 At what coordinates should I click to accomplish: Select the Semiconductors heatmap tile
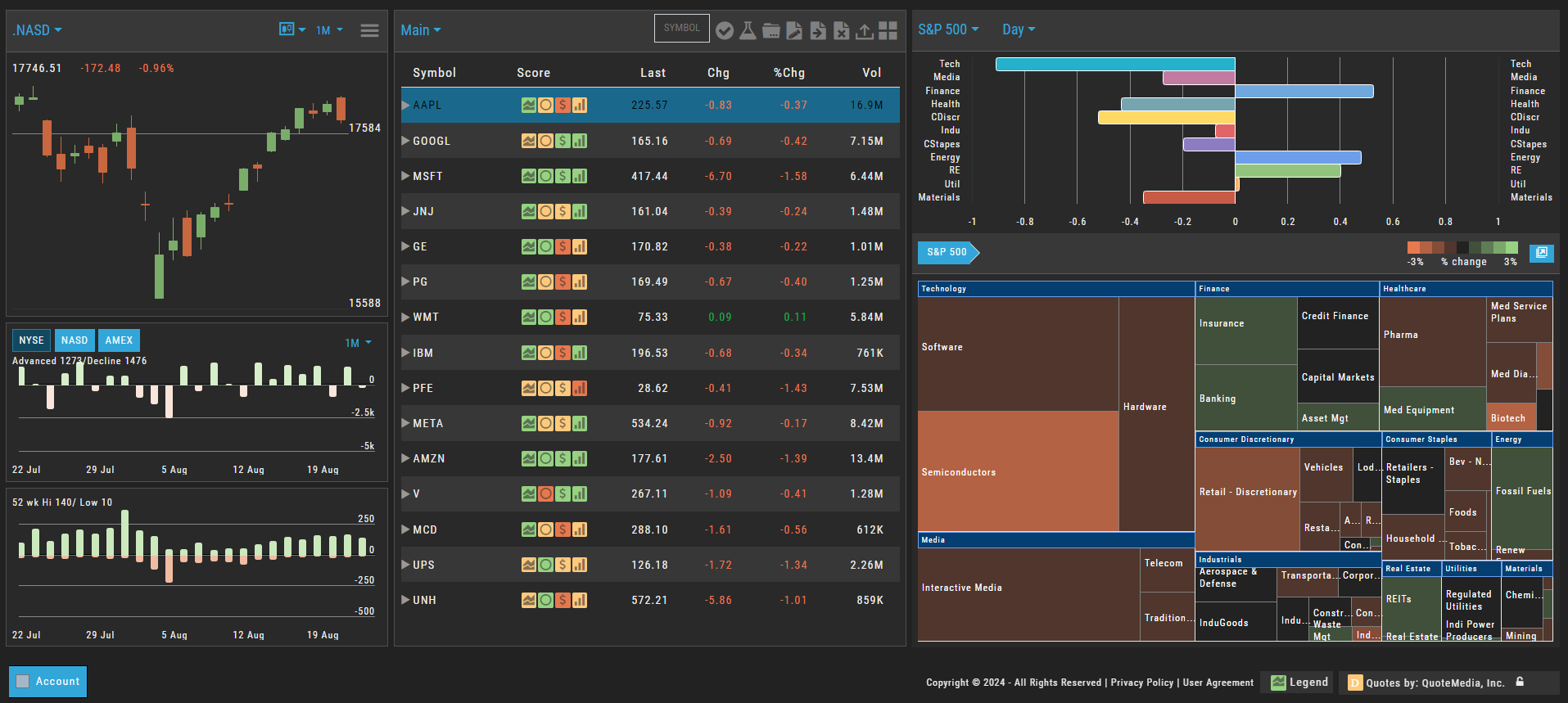(1018, 471)
